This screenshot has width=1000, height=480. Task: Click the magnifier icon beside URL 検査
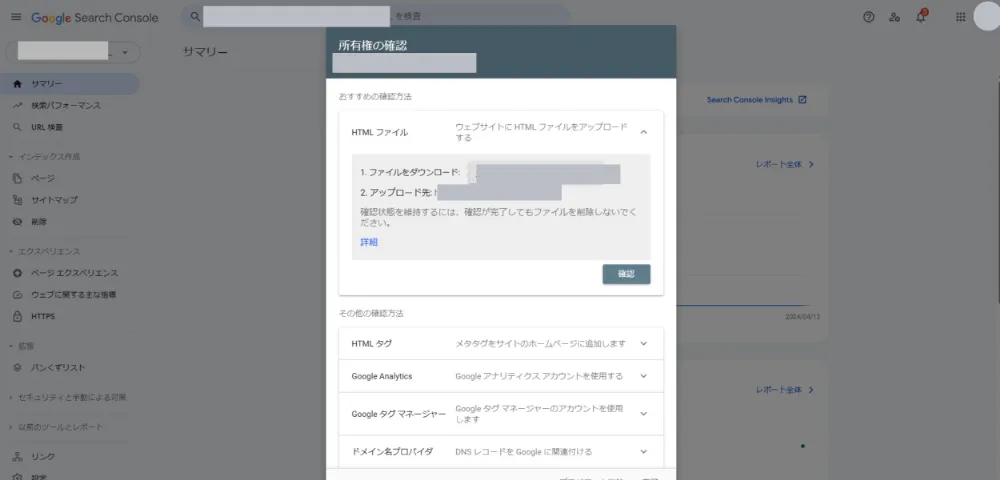tap(18, 127)
